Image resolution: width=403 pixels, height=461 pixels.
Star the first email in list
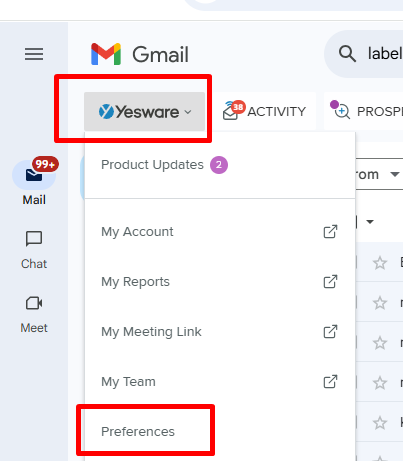click(x=380, y=263)
